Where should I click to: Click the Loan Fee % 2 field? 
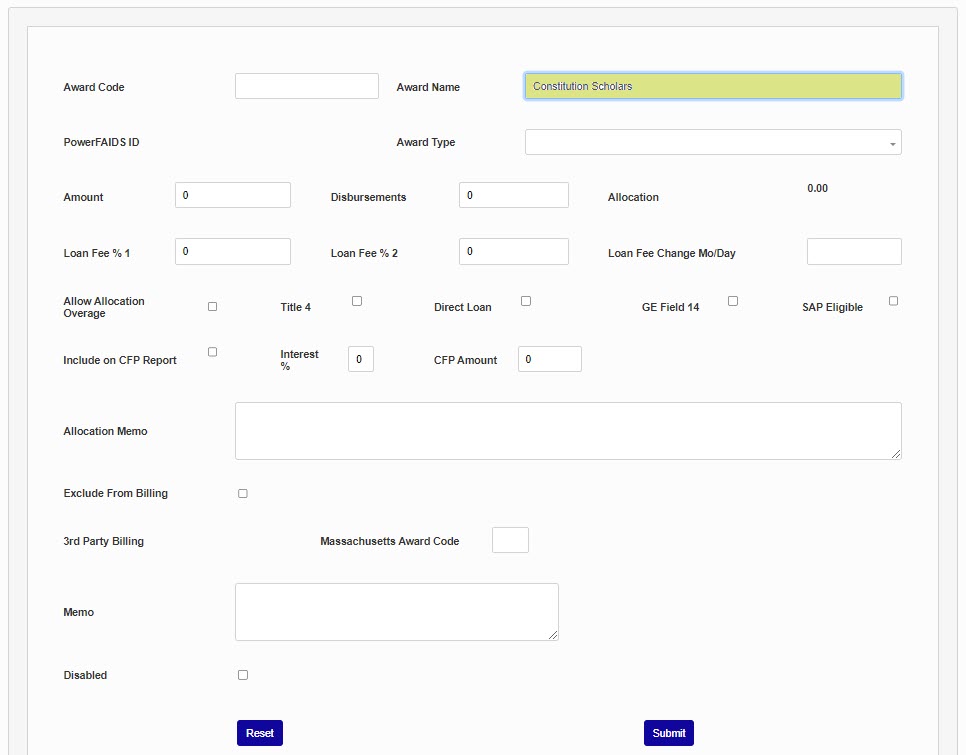(x=513, y=251)
